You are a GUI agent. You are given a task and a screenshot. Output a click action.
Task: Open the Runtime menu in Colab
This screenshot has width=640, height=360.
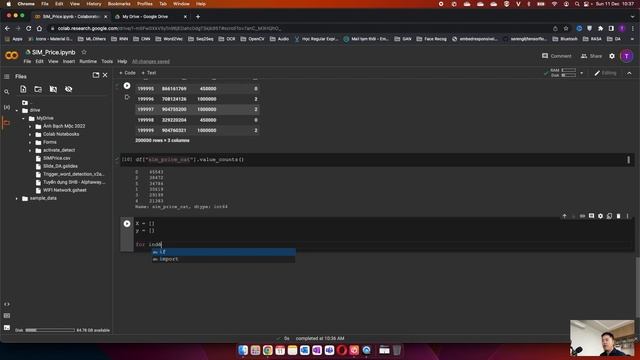(88, 61)
